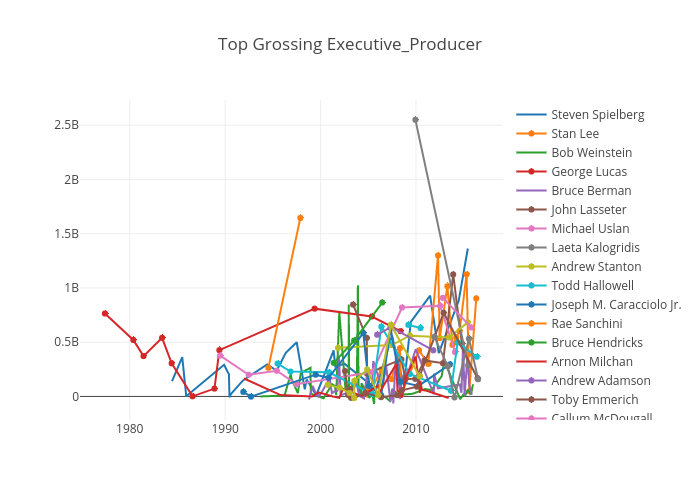The image size is (700, 500).
Task: Toggle Laeta Kalogridis legend entry
Action: [578, 247]
